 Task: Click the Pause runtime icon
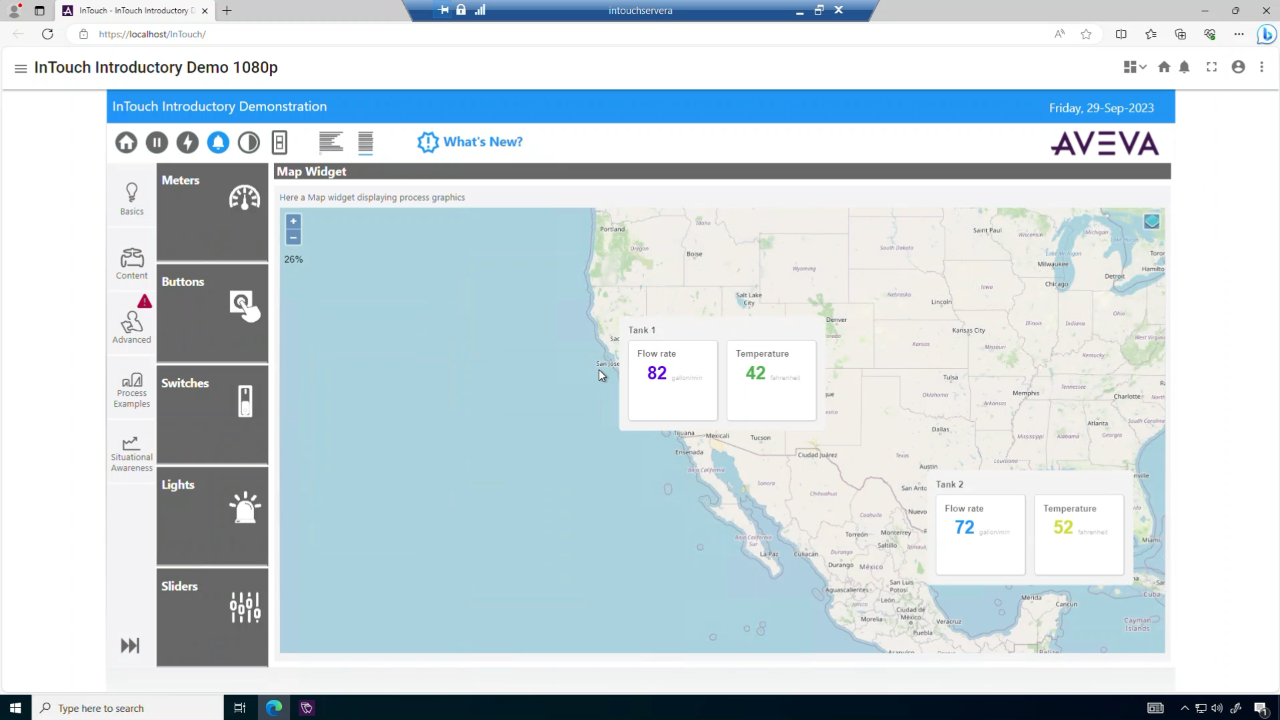coord(156,142)
